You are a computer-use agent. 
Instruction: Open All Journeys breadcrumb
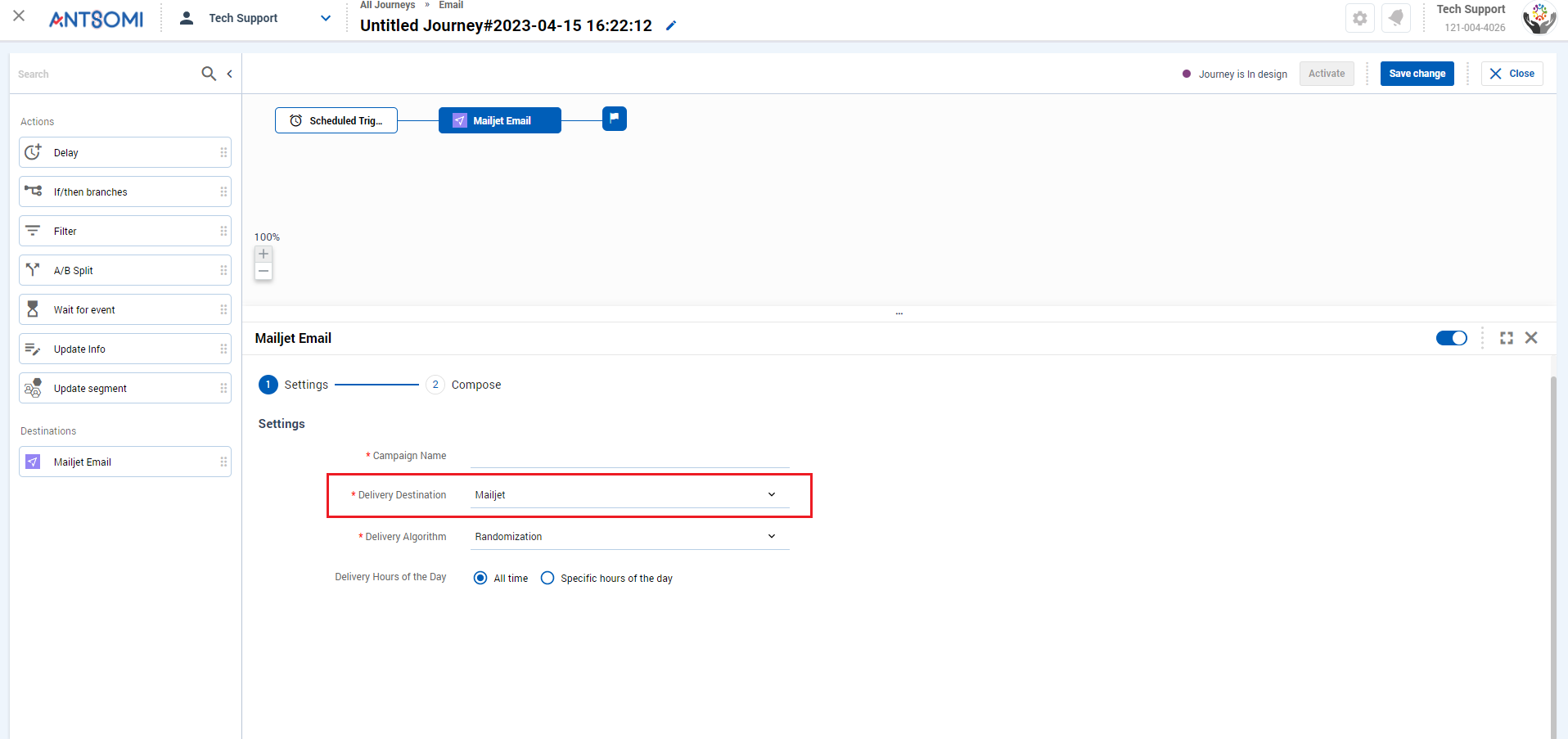click(388, 5)
